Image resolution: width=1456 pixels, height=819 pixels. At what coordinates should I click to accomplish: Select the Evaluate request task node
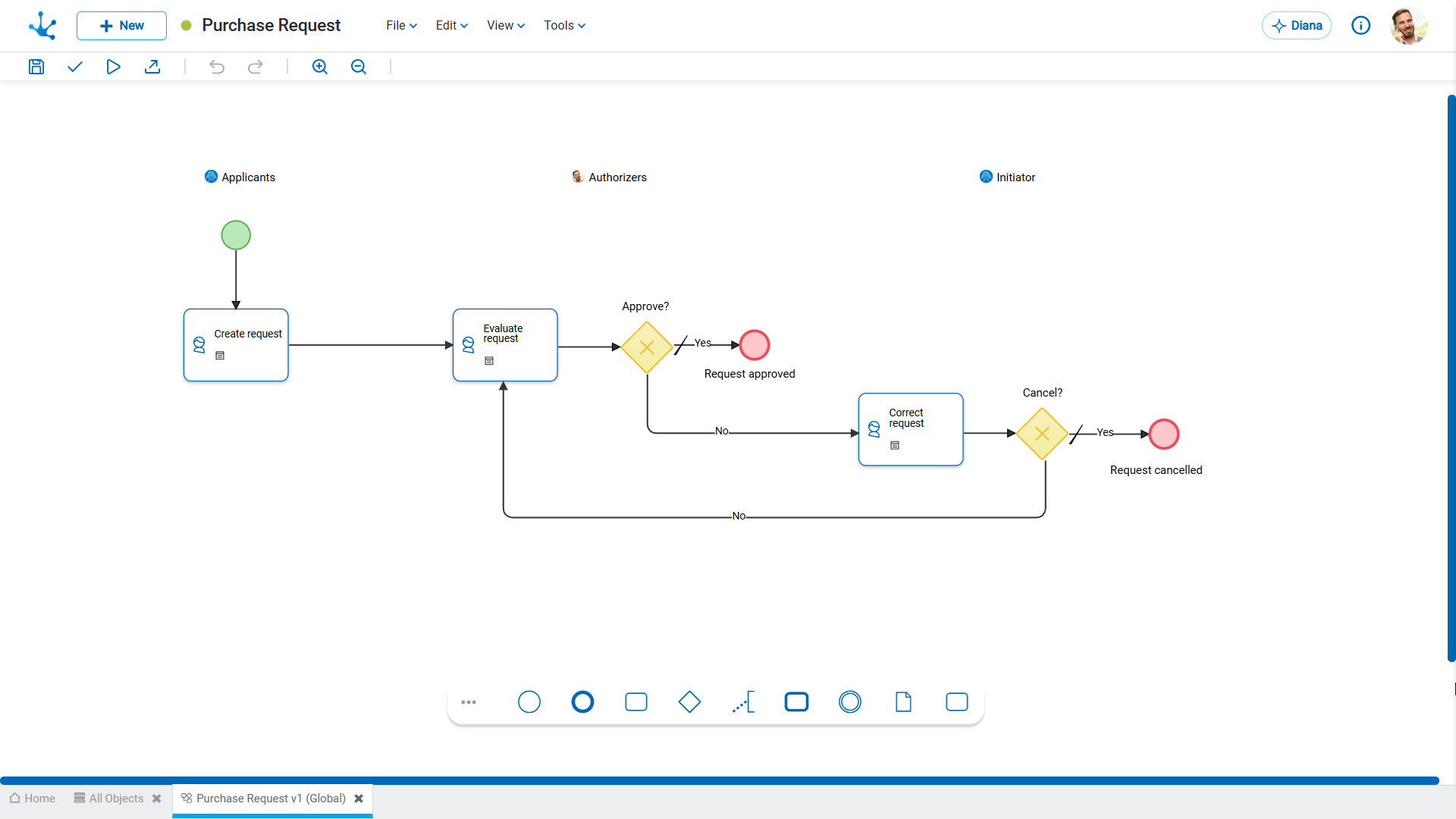tap(505, 345)
